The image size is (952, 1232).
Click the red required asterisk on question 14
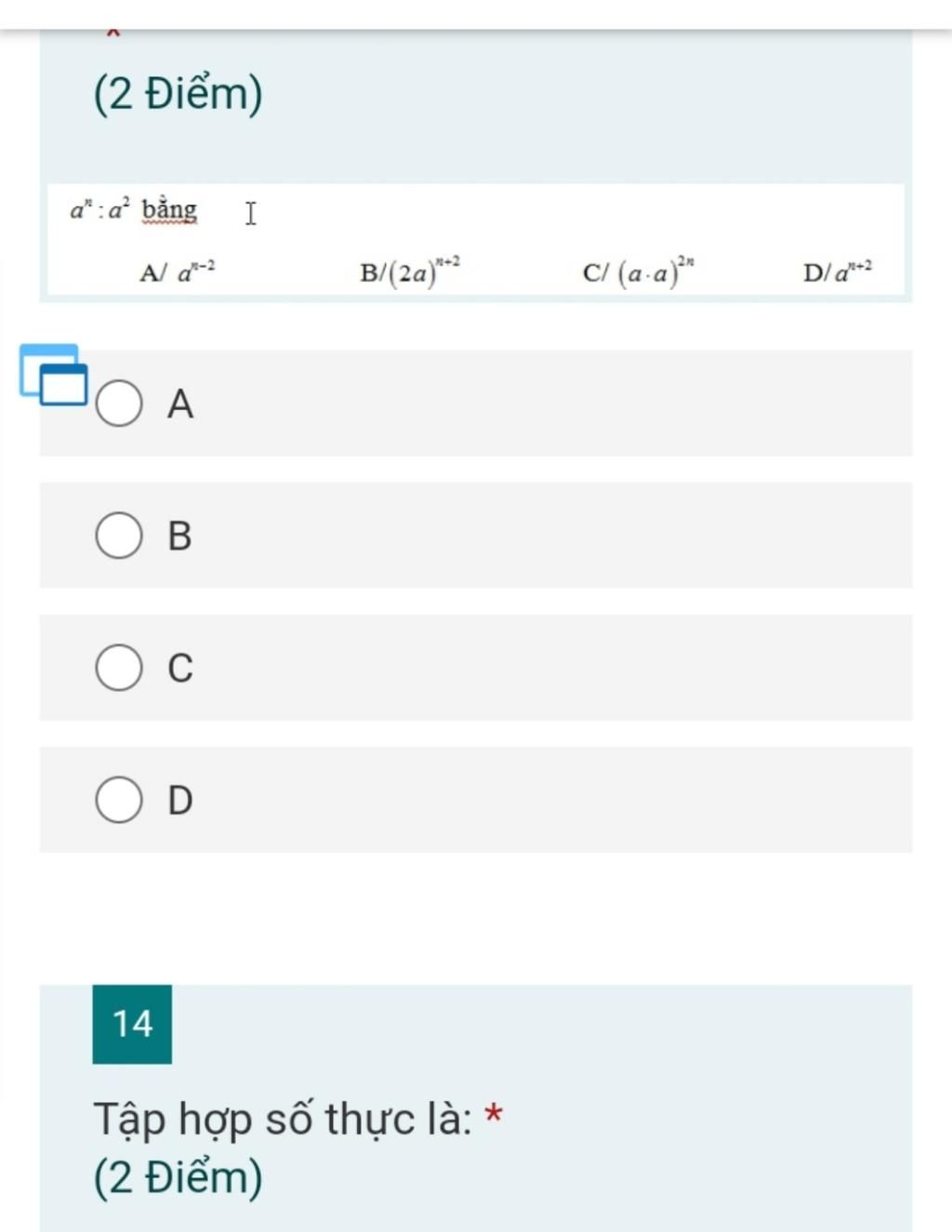(495, 1114)
